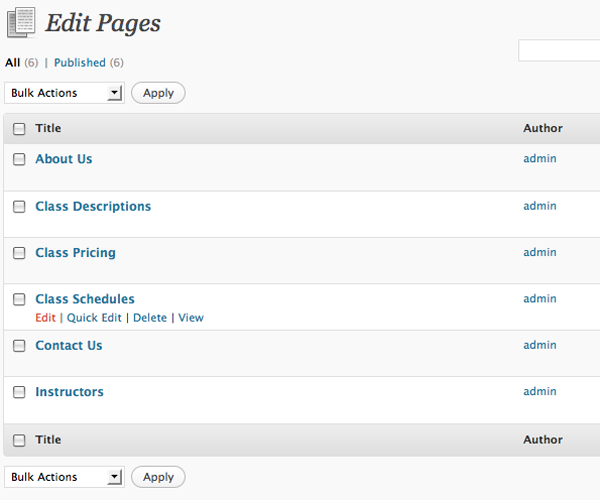Check the About Us row checkbox

pos(19,159)
